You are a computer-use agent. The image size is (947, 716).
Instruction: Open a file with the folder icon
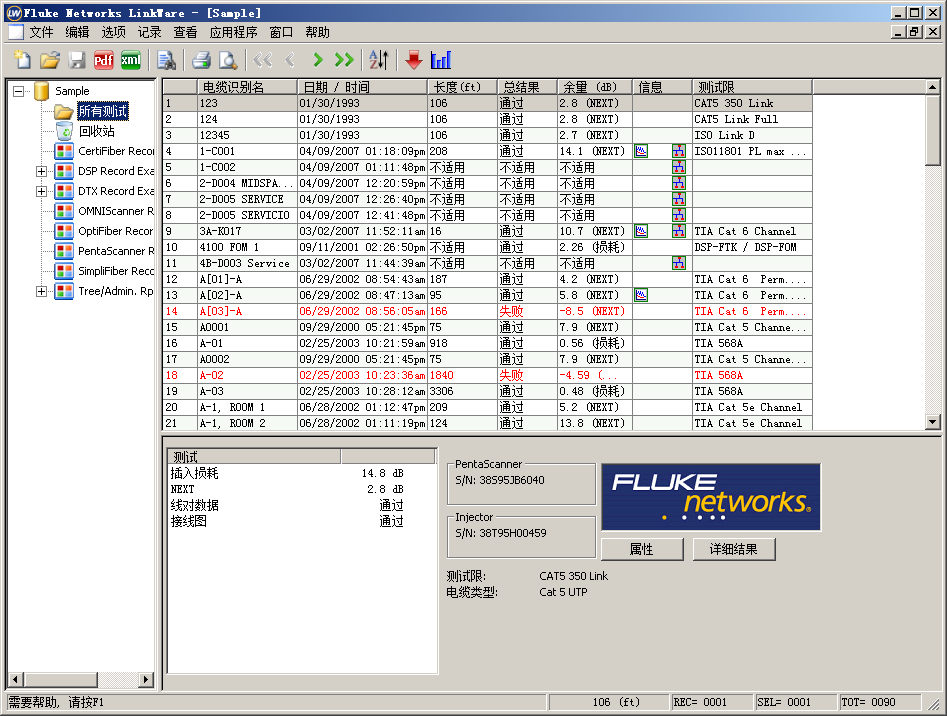coord(50,60)
